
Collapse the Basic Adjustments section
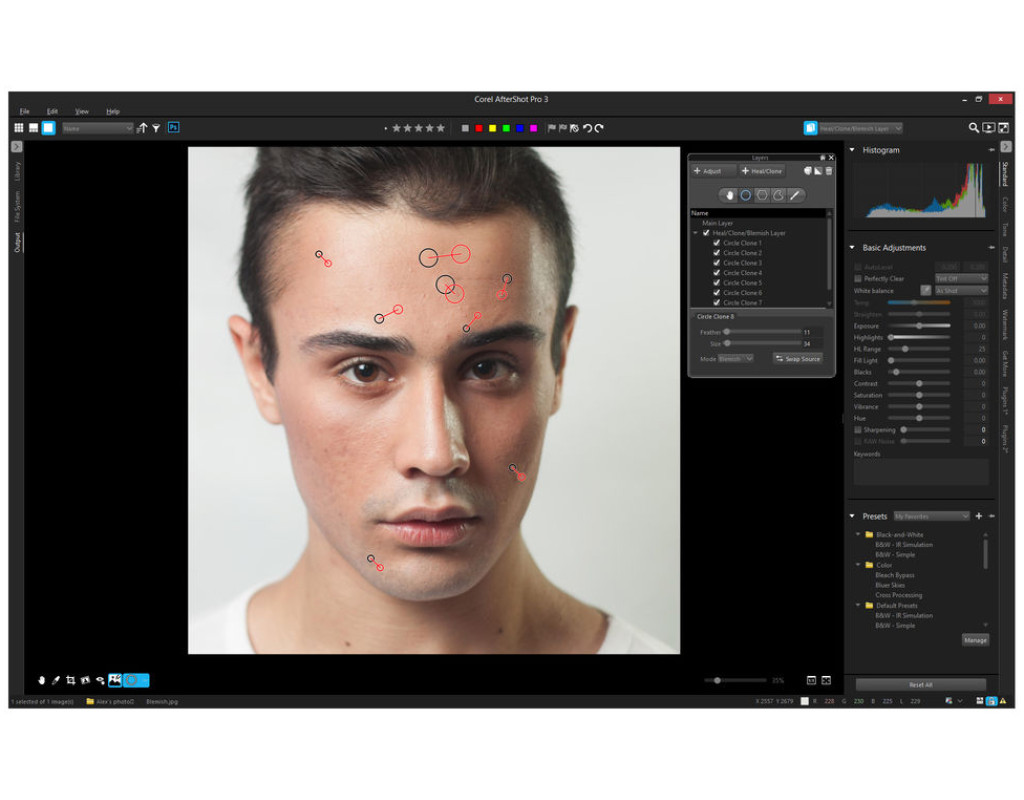coord(853,248)
